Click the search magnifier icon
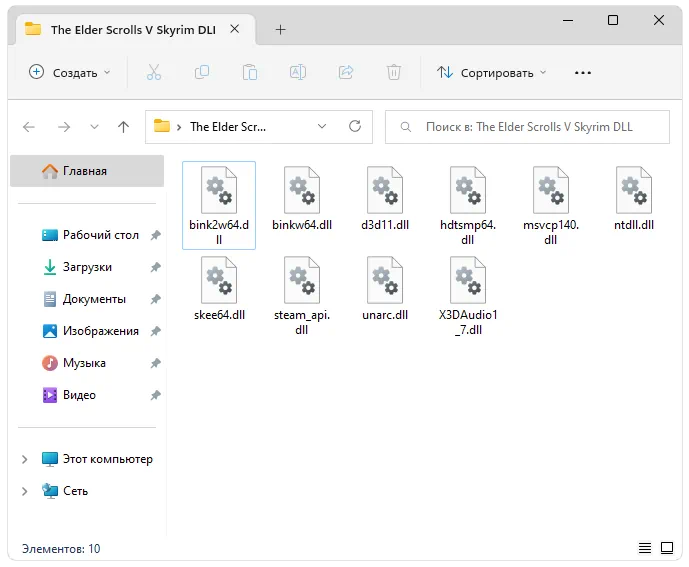Viewport: 689px width, 567px height. click(x=406, y=127)
